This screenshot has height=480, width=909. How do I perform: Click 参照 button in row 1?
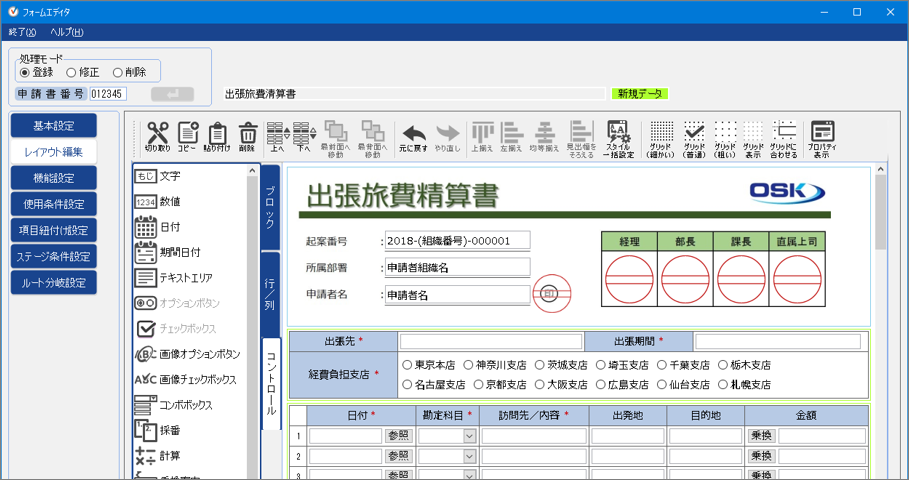(x=398, y=436)
